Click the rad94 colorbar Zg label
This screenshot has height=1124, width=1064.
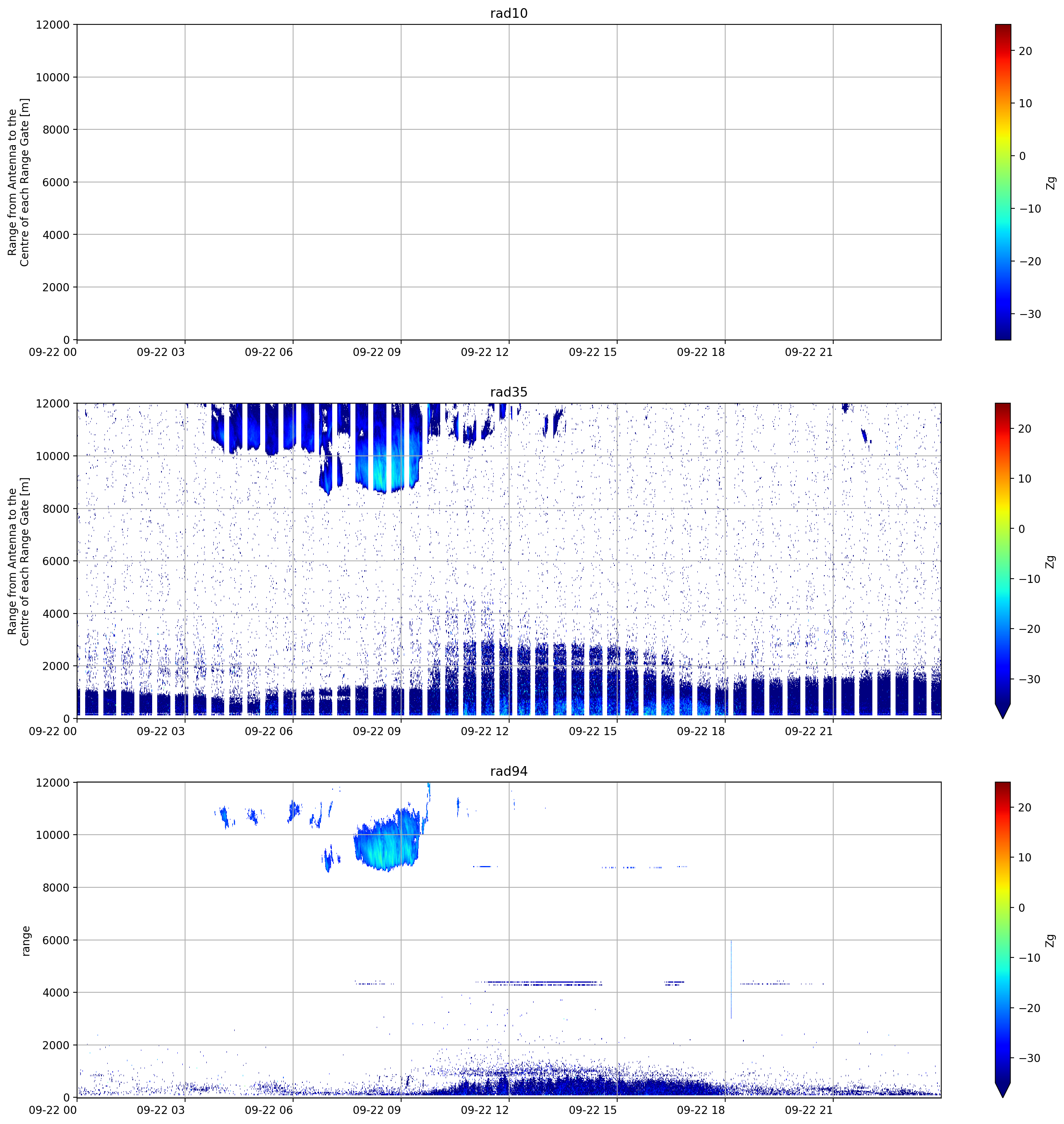pyautogui.click(x=1051, y=941)
